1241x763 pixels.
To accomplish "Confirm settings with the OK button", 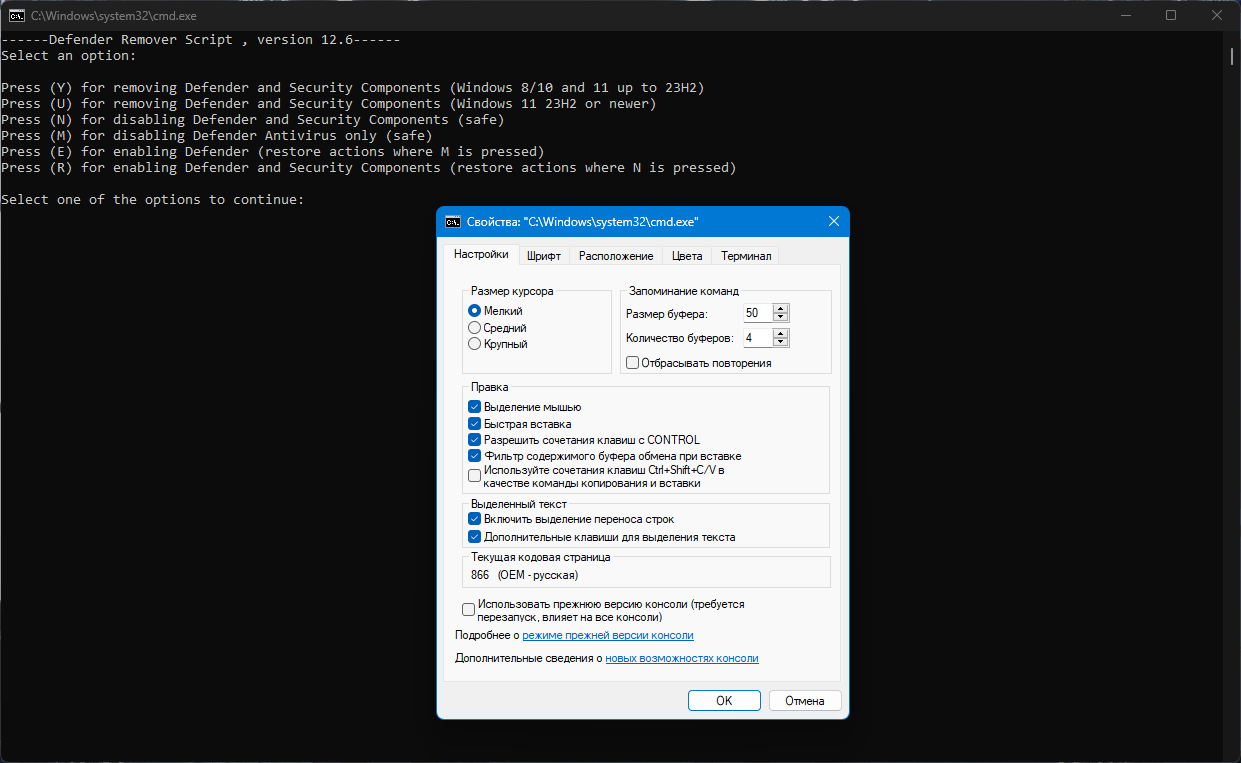I will pyautogui.click(x=724, y=701).
